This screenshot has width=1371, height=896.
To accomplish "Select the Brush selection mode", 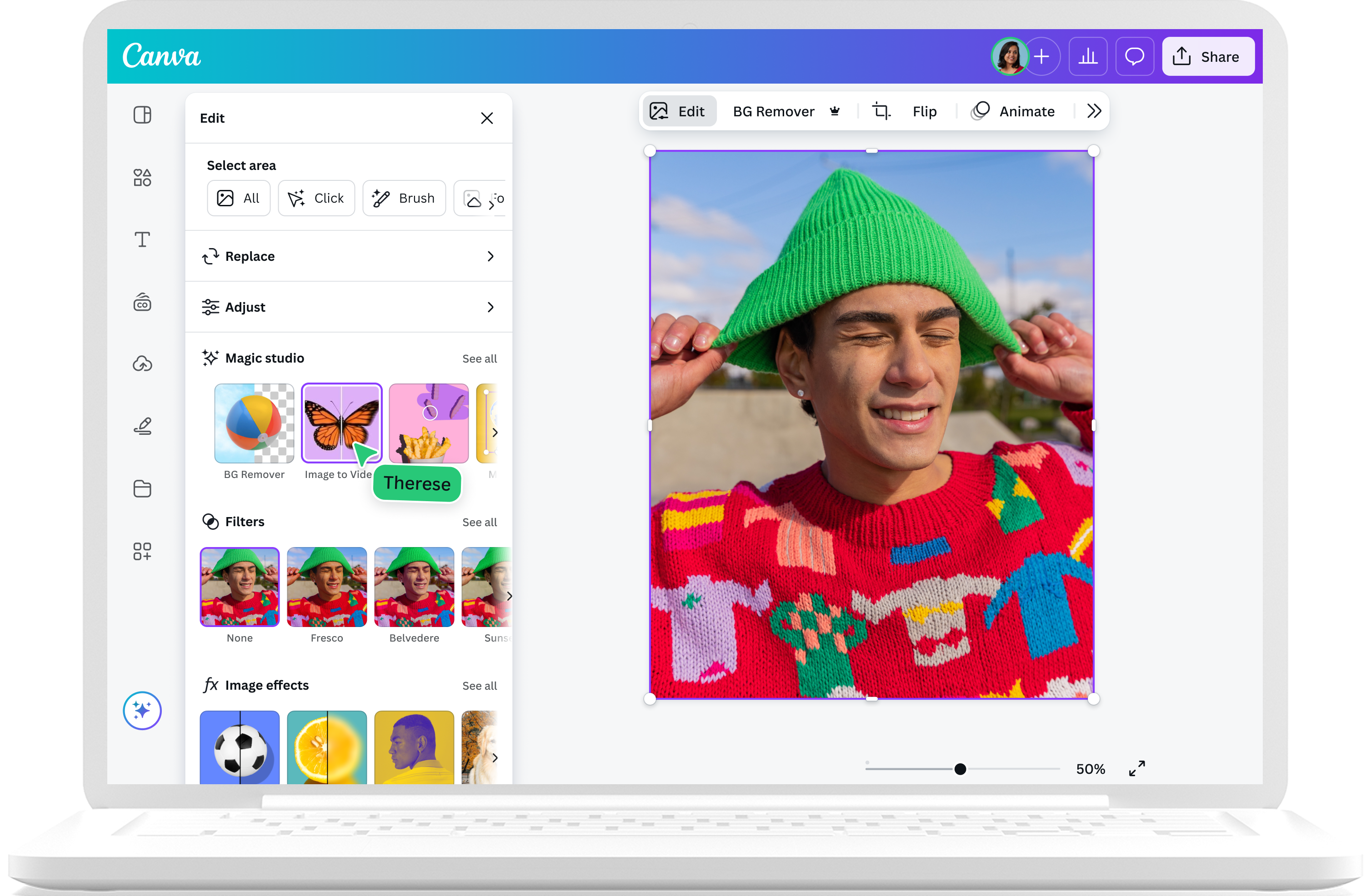I will (x=404, y=198).
